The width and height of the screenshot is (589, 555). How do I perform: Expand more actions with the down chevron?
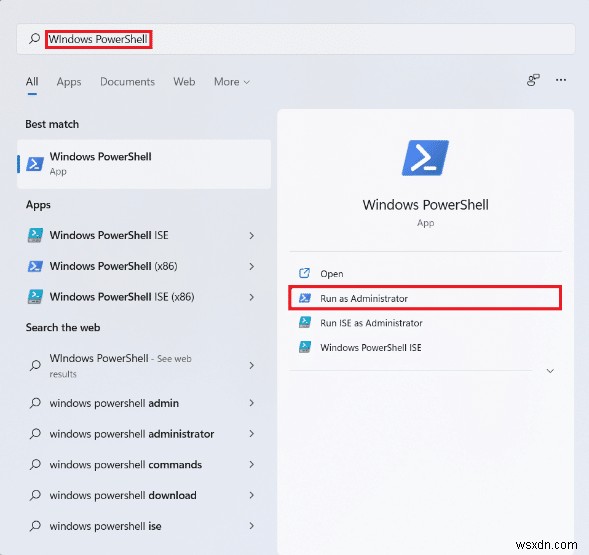[550, 371]
